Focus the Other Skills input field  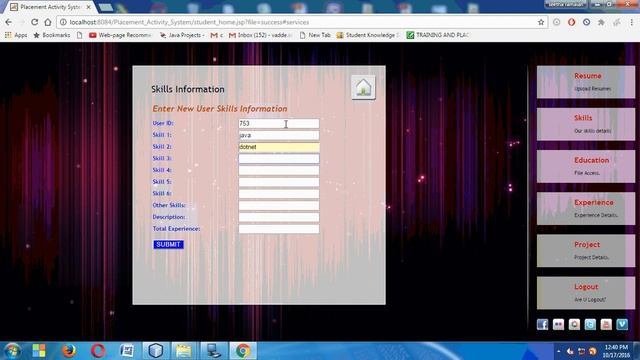[x=279, y=205]
